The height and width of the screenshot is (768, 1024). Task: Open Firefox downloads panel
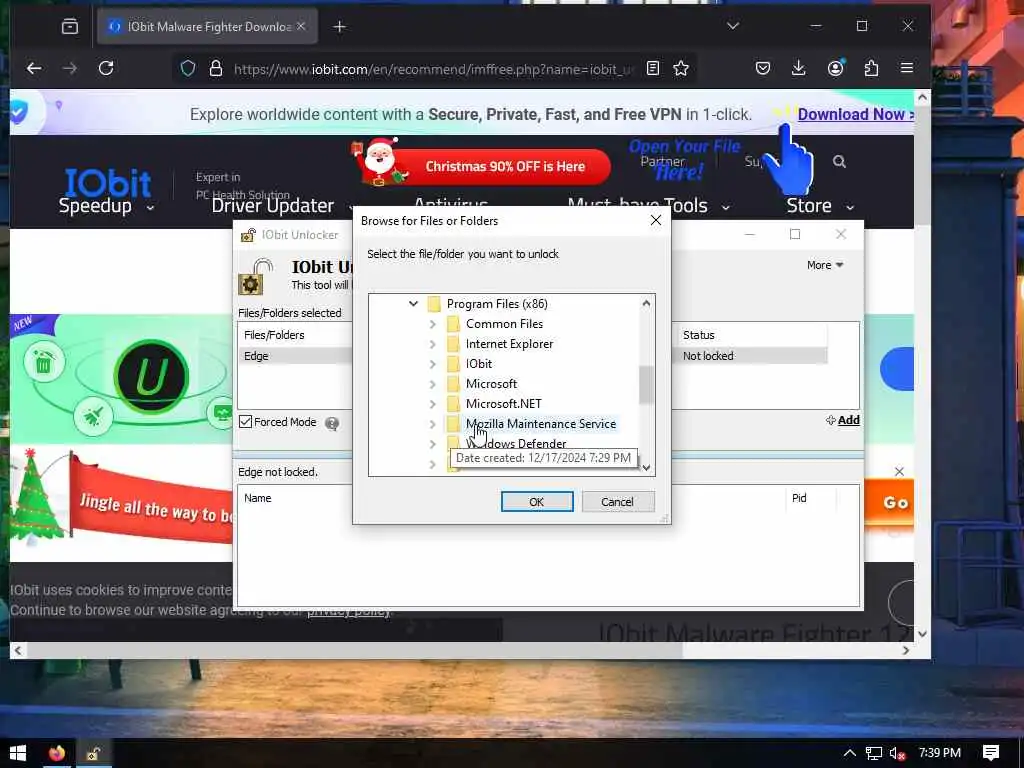pyautogui.click(x=798, y=68)
